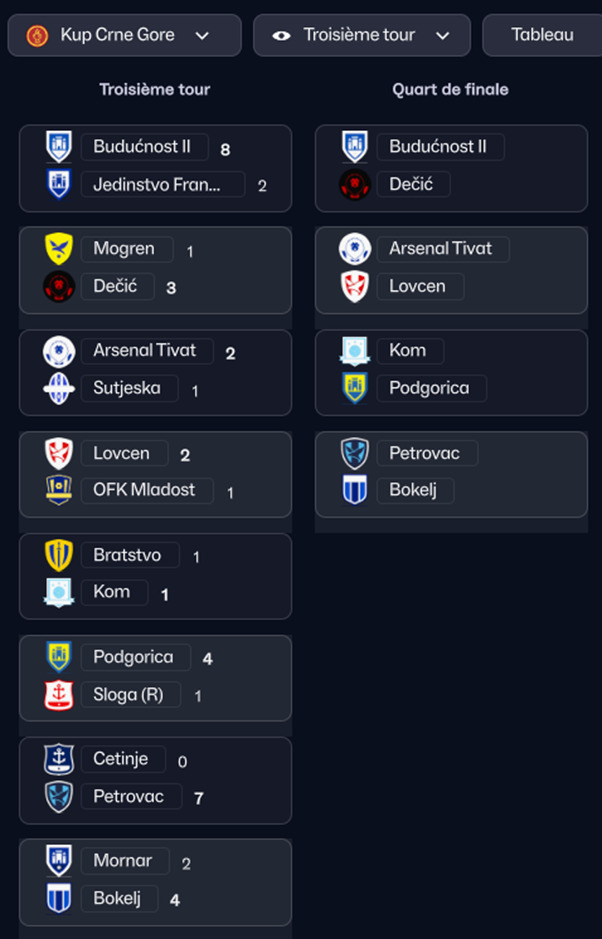Open the Podgorica vs Sloga (R) match card
This screenshot has height=939, width=602.
point(156,678)
